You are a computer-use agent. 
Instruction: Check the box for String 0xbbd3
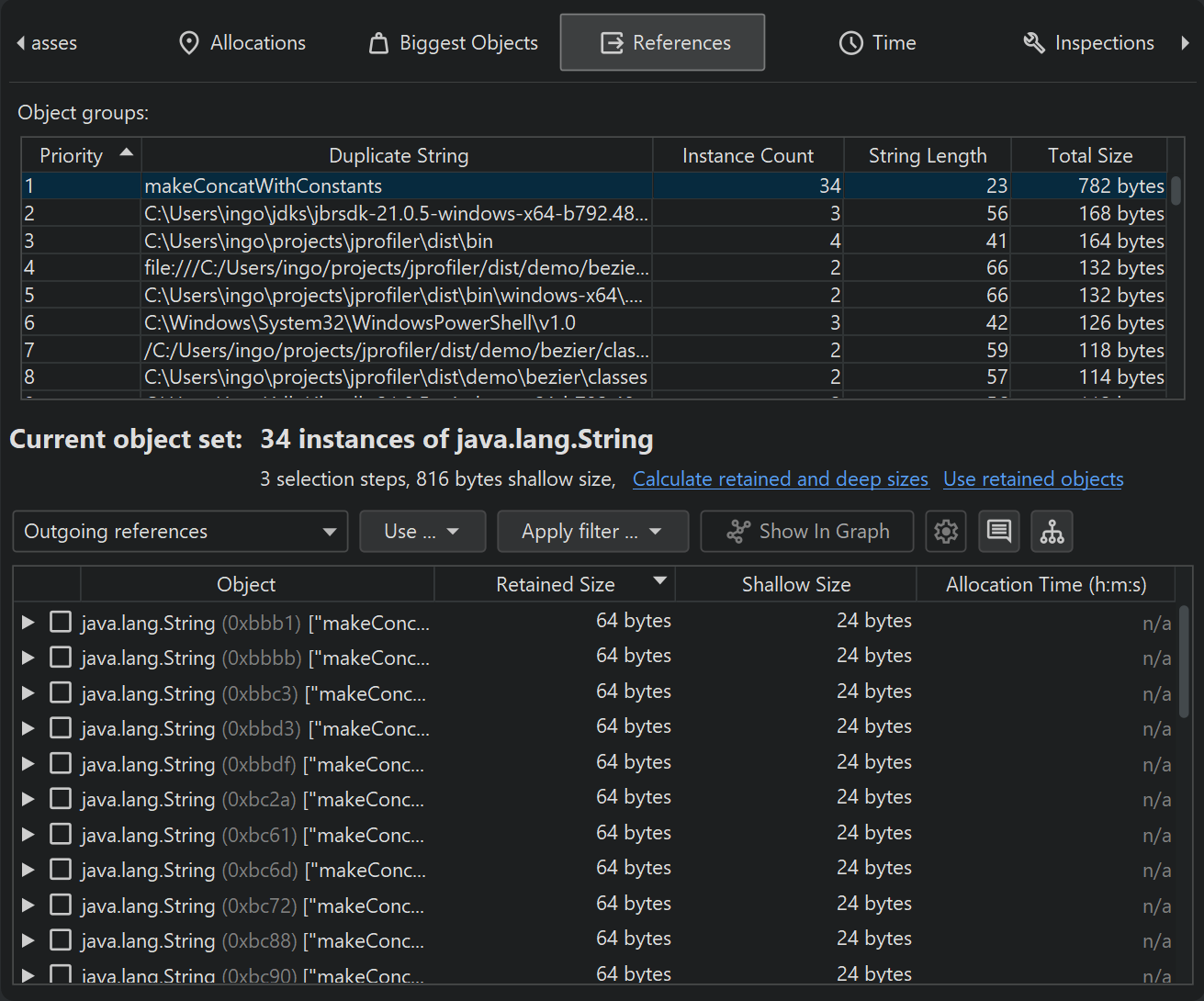click(x=61, y=728)
